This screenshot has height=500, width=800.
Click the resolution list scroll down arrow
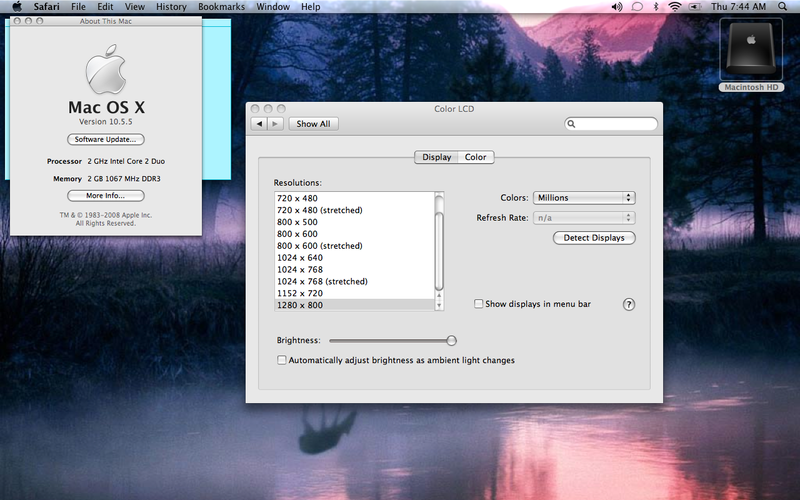[439, 305]
